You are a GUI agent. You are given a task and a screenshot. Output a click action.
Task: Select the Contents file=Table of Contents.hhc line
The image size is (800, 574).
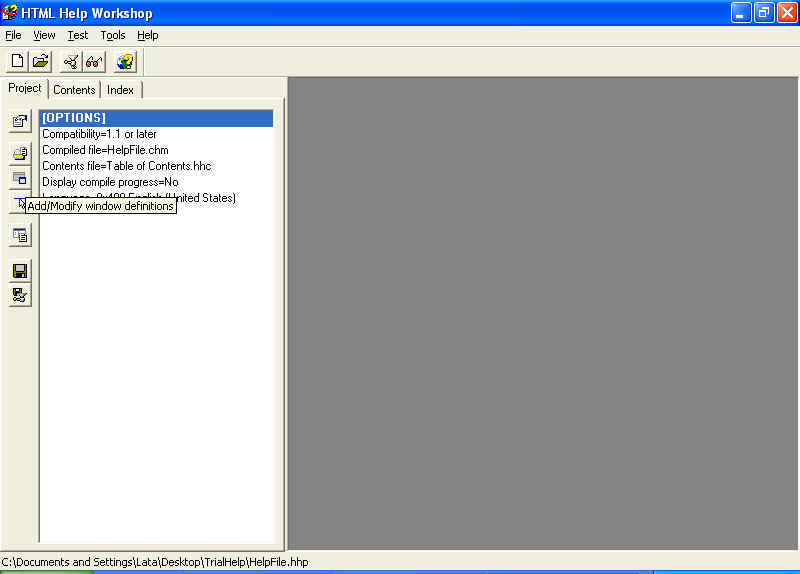(x=127, y=166)
